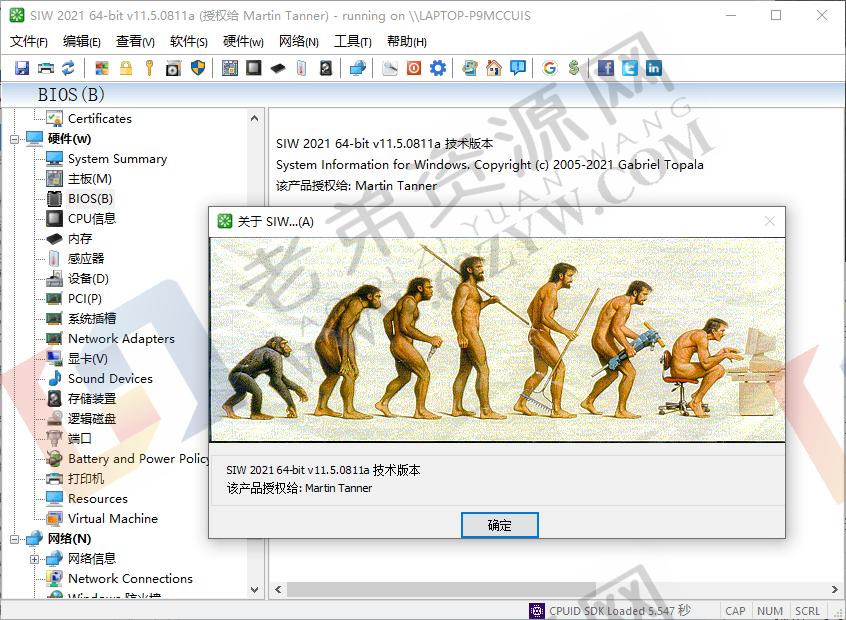Viewport: 846px width, 620px height.
Task: Open the 查看(V) menu
Action: [x=135, y=42]
